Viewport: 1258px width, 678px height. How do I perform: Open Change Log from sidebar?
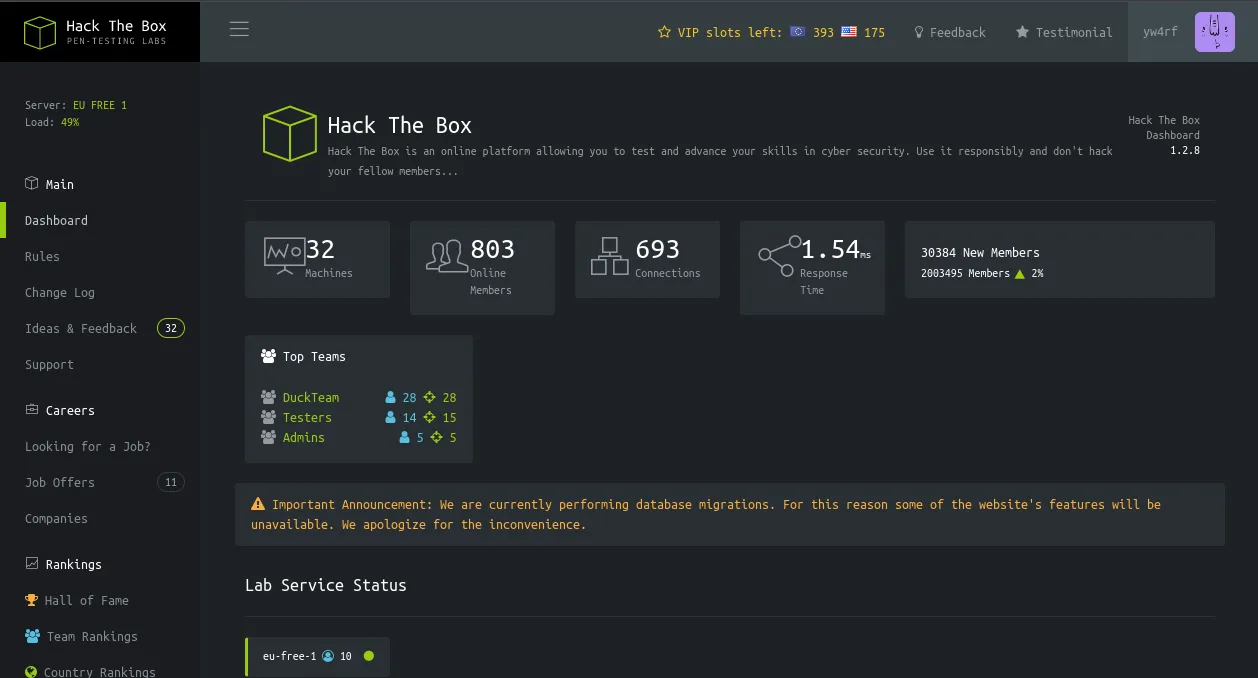tap(60, 292)
